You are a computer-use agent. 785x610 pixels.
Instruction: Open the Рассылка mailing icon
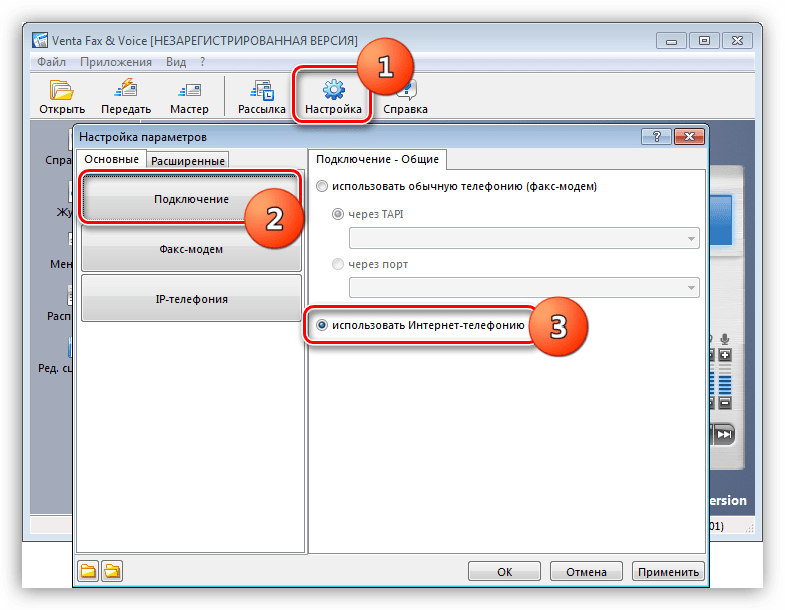pyautogui.click(x=261, y=90)
